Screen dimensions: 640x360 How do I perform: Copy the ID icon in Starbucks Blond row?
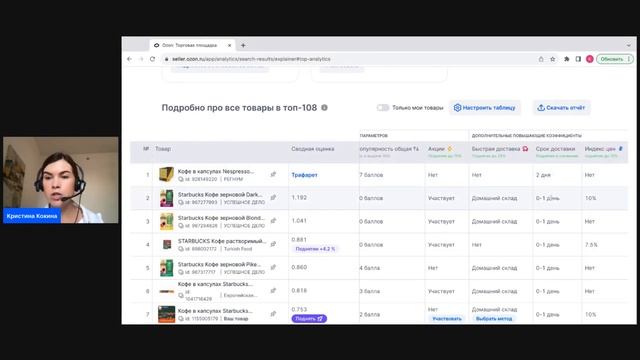(180, 226)
